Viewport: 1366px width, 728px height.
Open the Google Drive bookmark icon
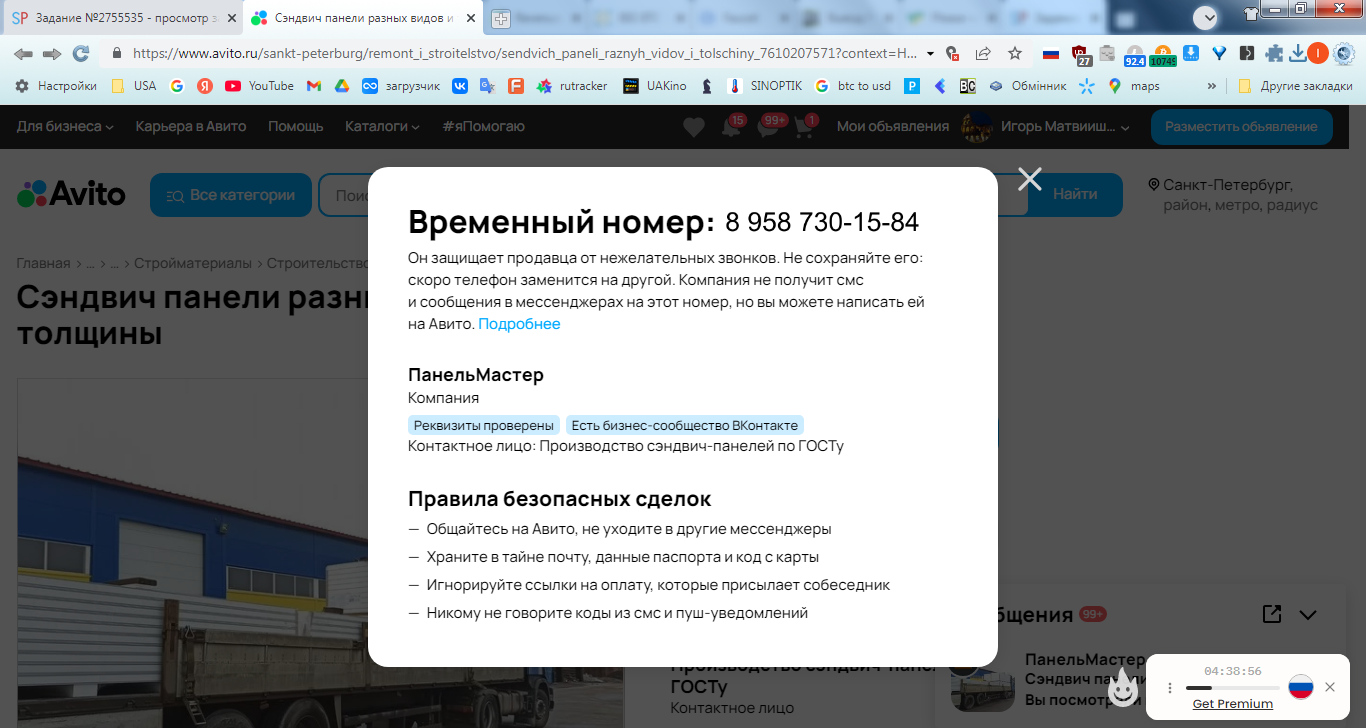341,86
